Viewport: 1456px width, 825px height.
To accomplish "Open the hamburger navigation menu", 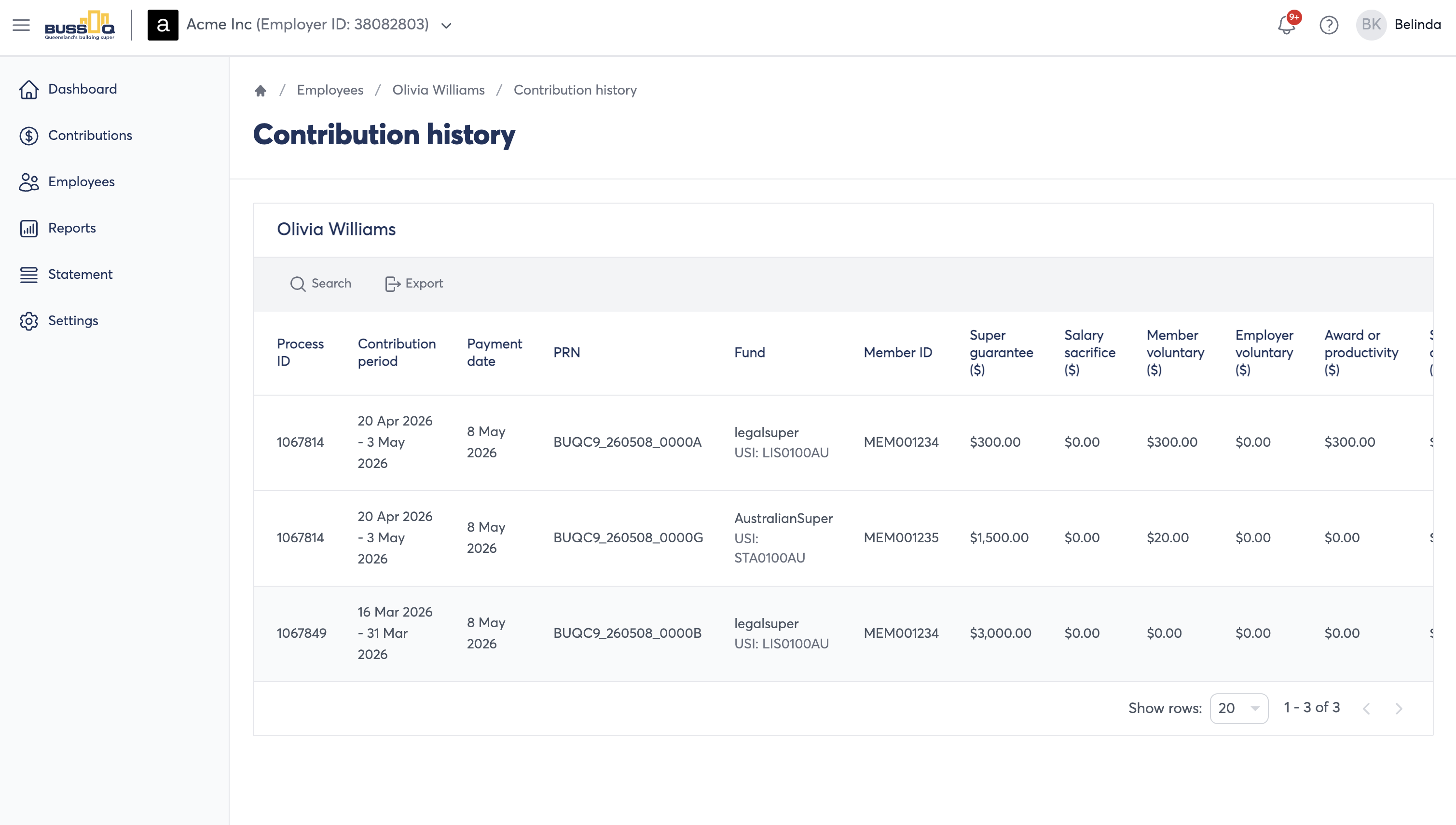I will pyautogui.click(x=21, y=25).
